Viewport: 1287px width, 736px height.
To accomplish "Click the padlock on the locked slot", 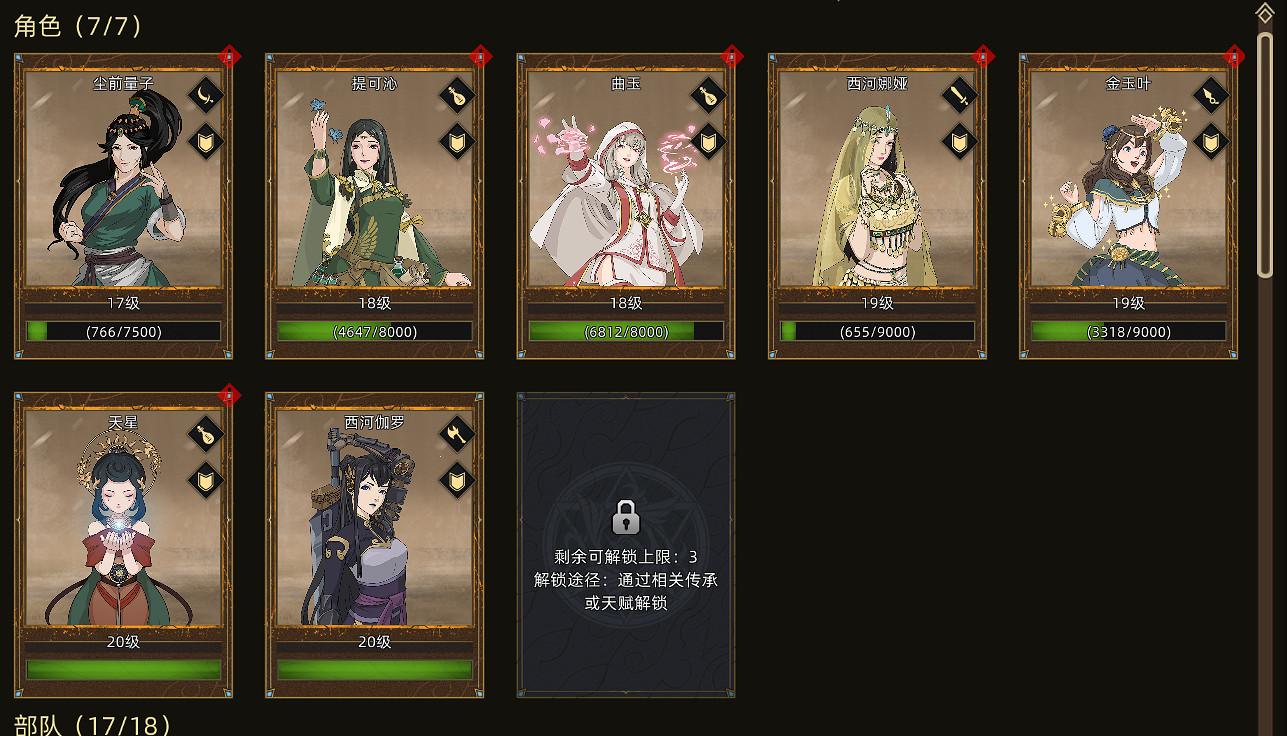I will pyautogui.click(x=626, y=517).
